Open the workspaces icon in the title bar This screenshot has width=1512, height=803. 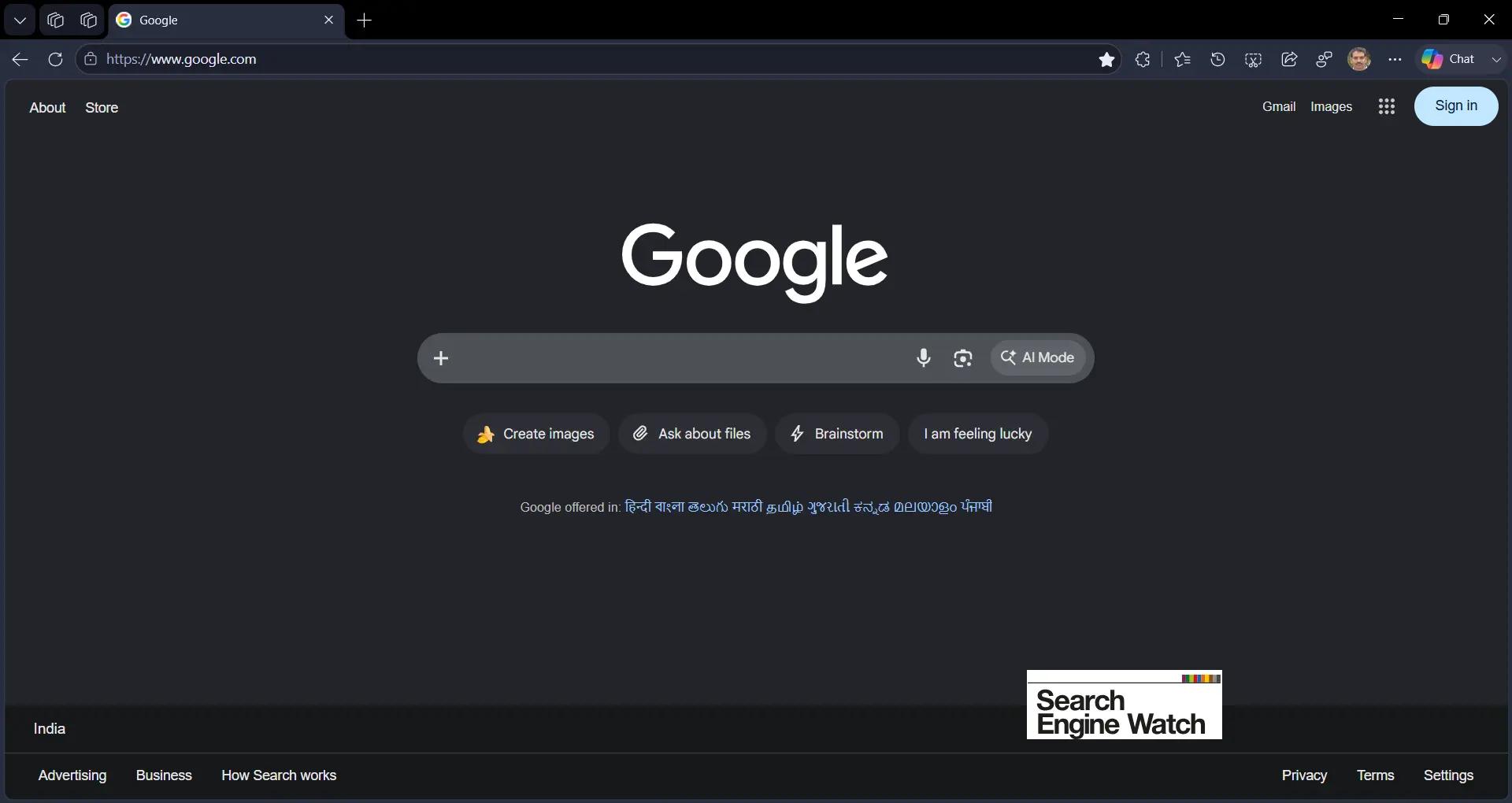point(55,20)
